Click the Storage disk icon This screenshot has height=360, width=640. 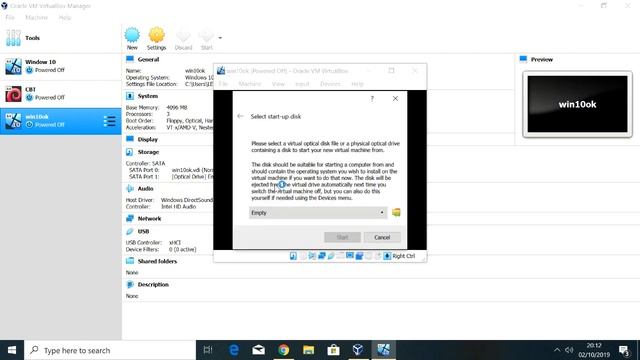[130, 152]
